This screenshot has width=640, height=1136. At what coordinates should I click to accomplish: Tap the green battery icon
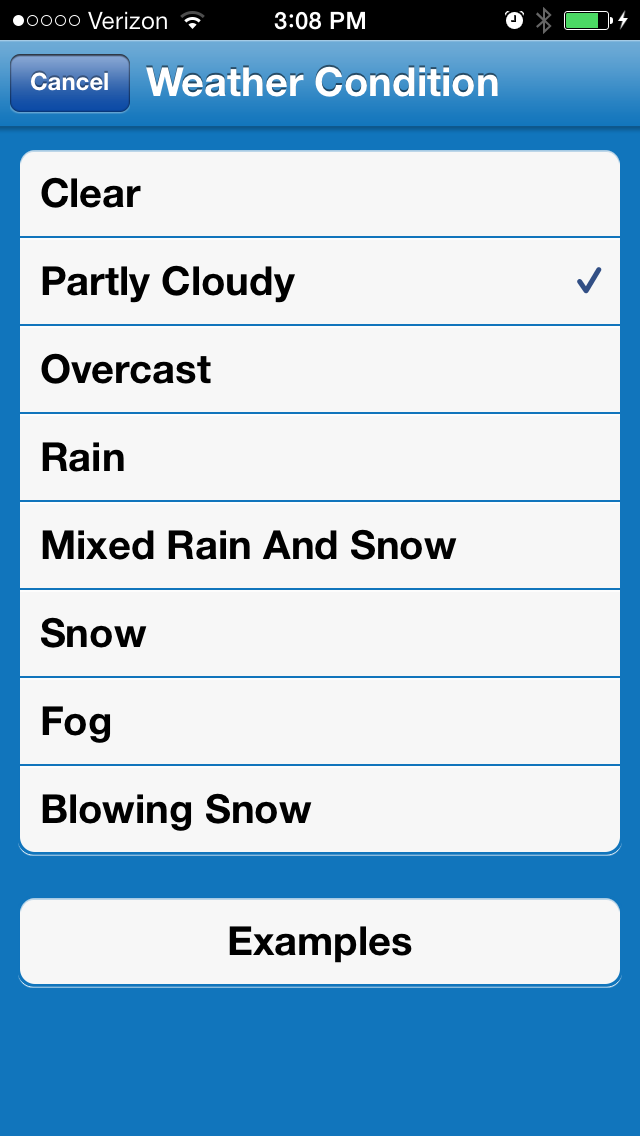click(587, 21)
